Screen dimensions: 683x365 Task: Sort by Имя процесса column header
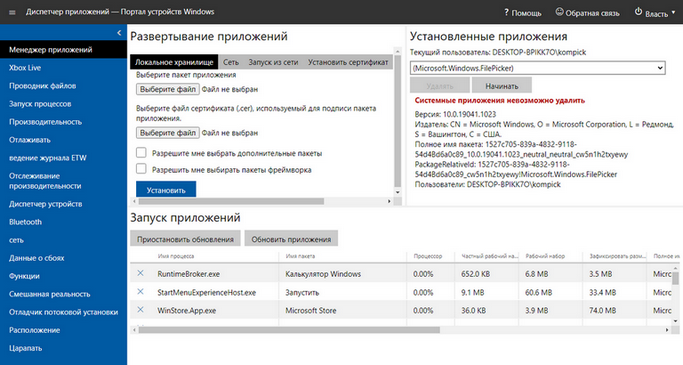(x=176, y=256)
